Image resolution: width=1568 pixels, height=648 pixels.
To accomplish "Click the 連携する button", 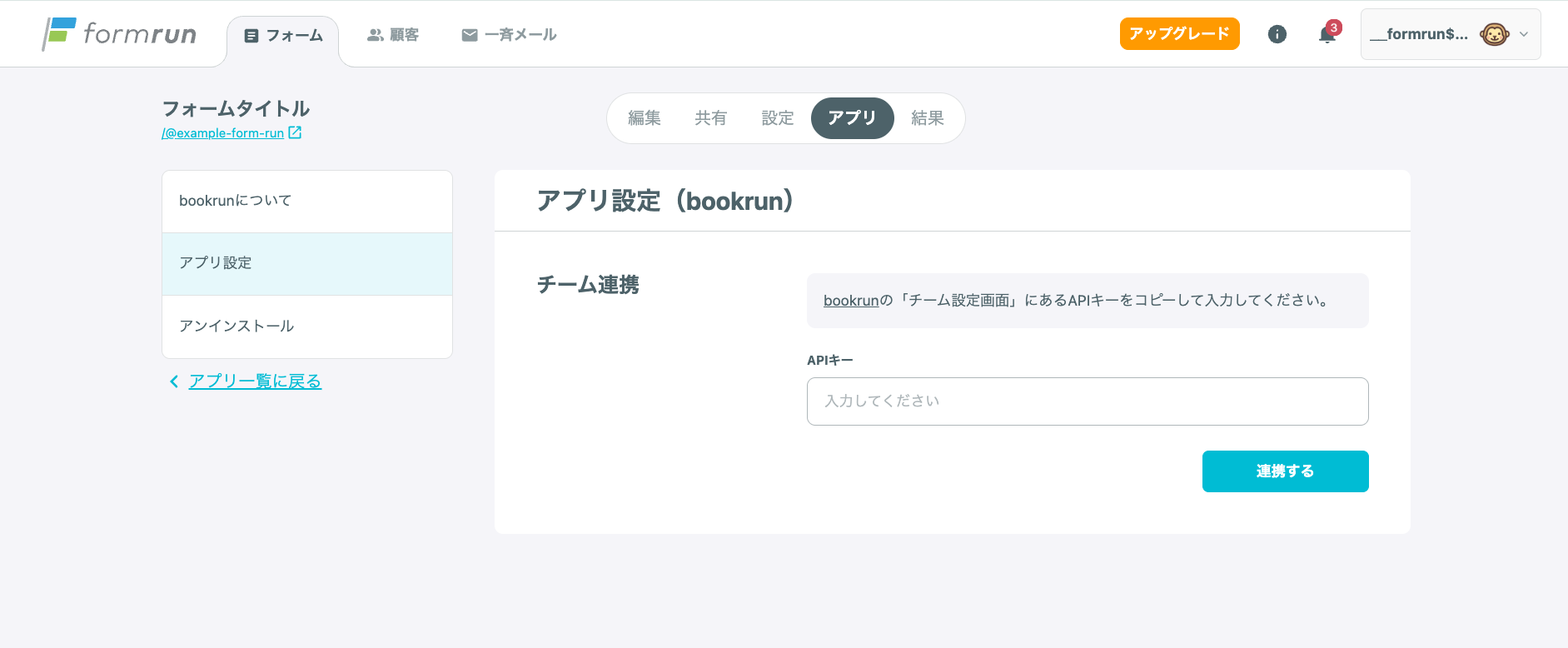I will tap(1285, 471).
